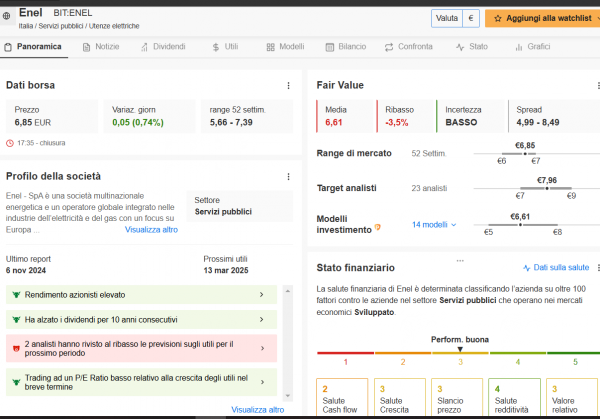The height and width of the screenshot is (419, 600).
Task: Open Dati sulla salute link
Action: 561,267
